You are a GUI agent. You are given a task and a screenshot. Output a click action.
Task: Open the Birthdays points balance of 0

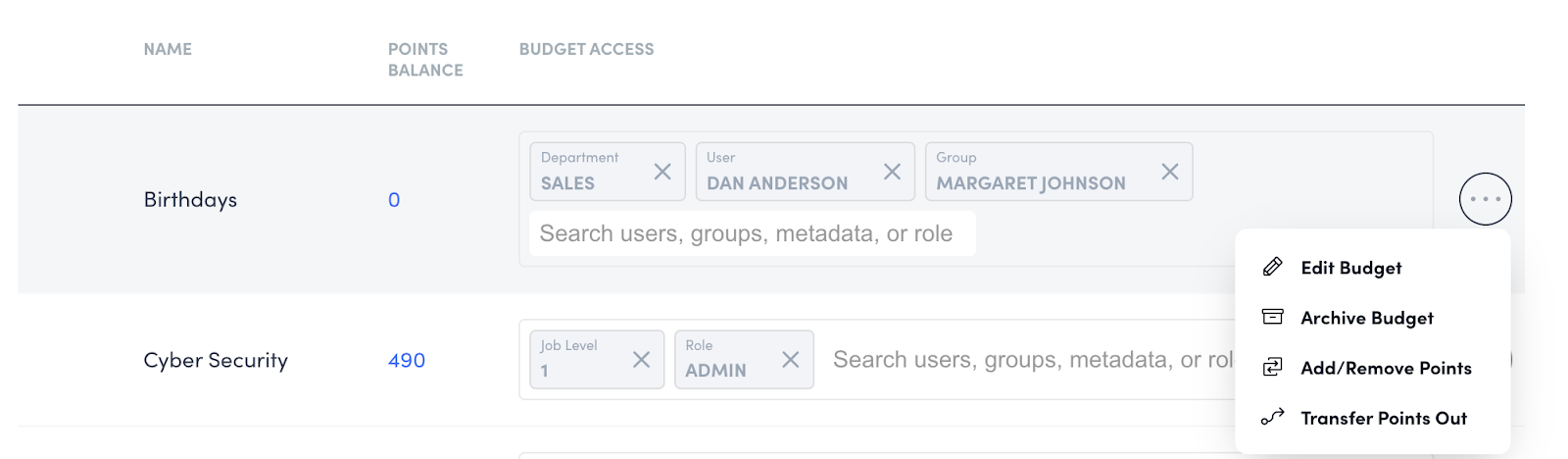click(x=394, y=200)
